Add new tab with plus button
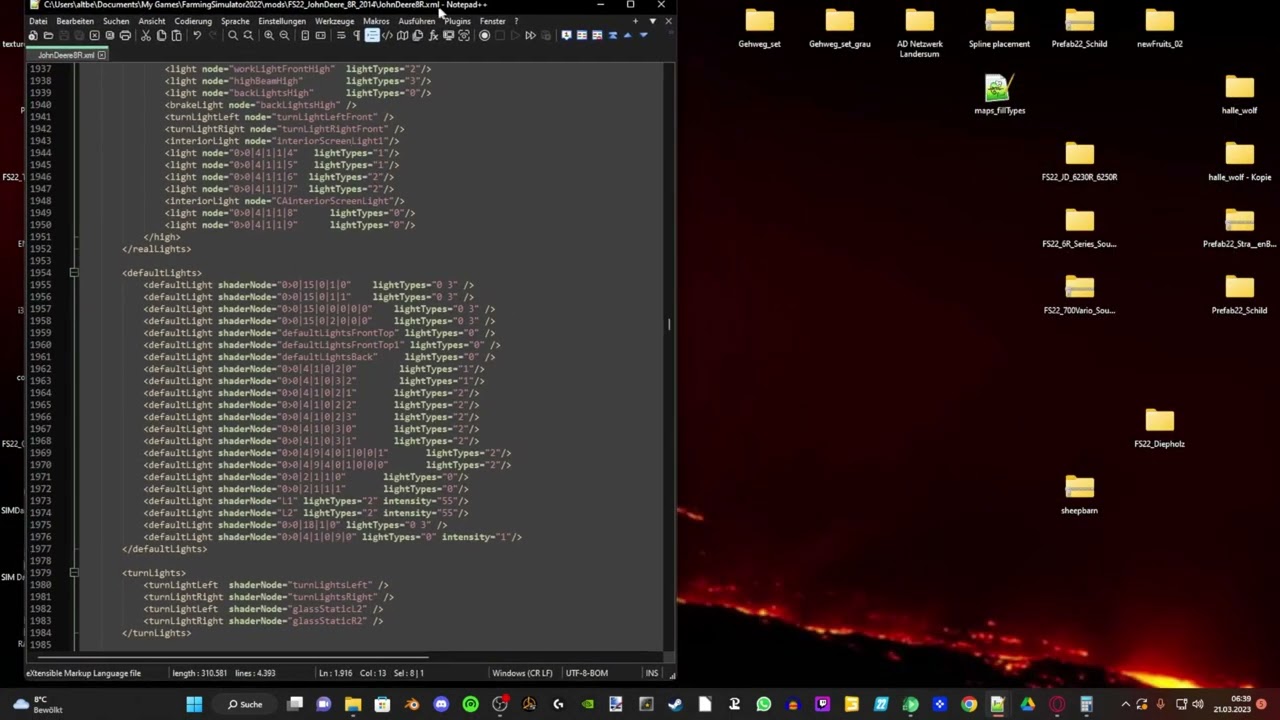 tap(635, 21)
